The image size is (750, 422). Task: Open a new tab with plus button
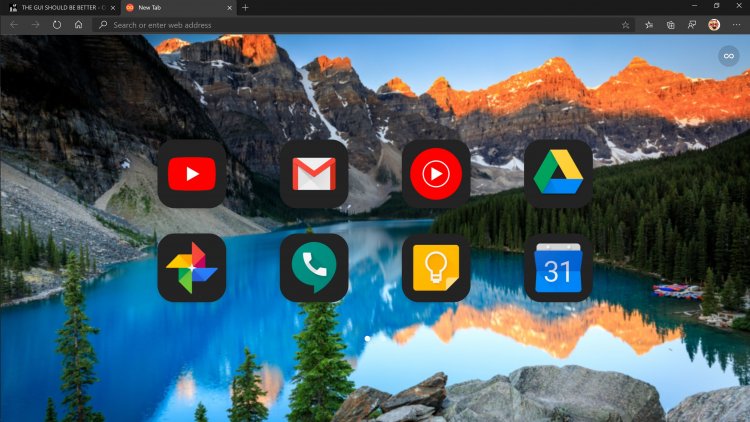245,8
